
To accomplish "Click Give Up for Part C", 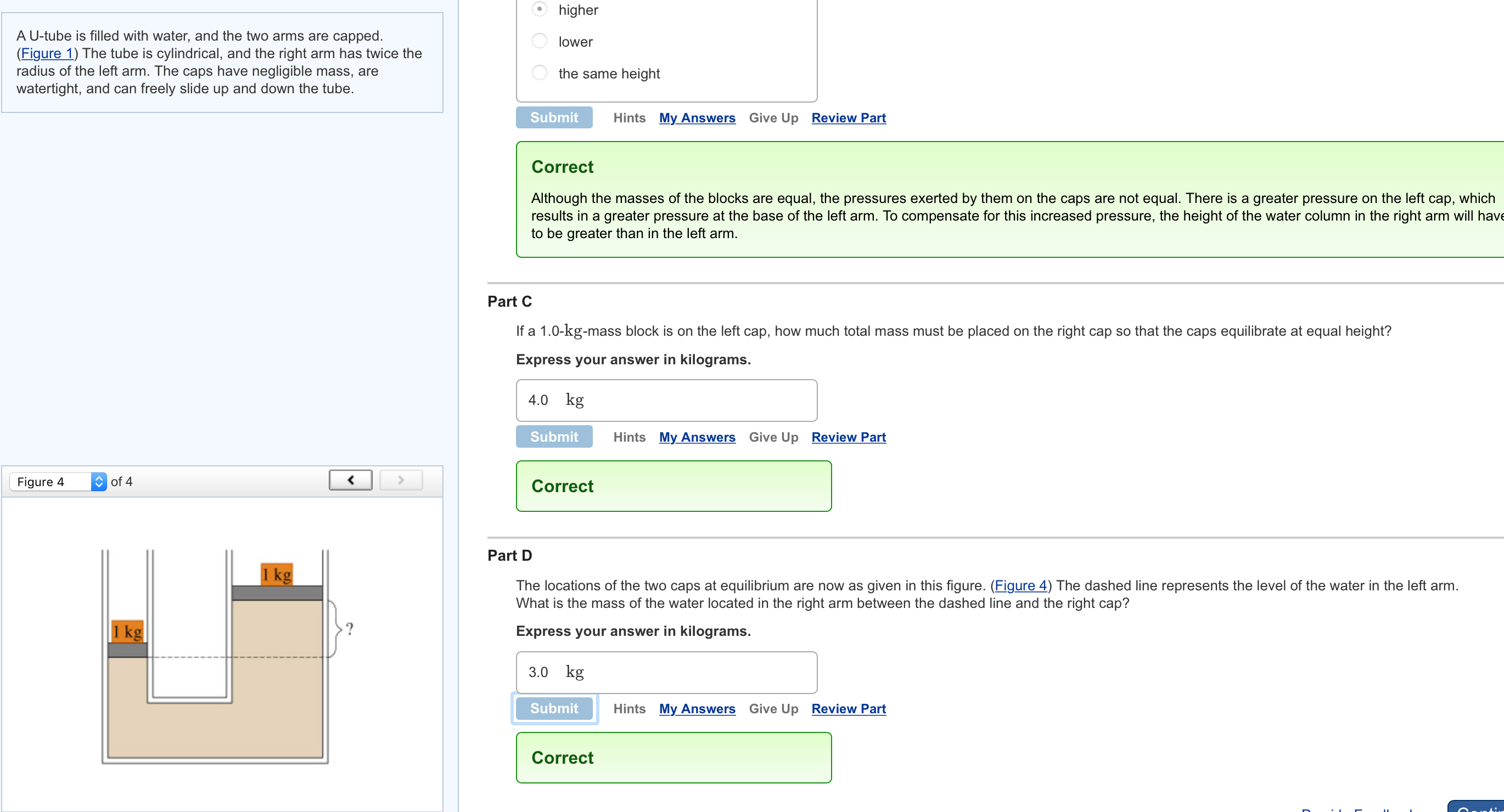I will click(x=773, y=437).
